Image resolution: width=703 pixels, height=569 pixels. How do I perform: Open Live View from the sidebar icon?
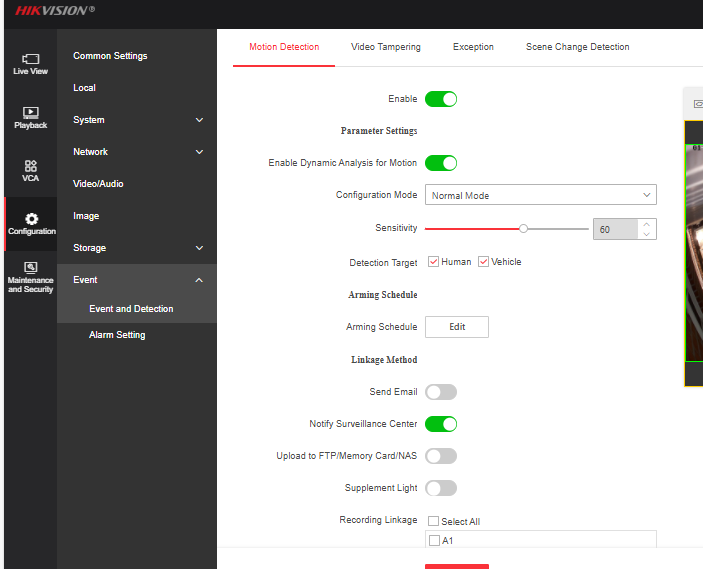pos(30,64)
